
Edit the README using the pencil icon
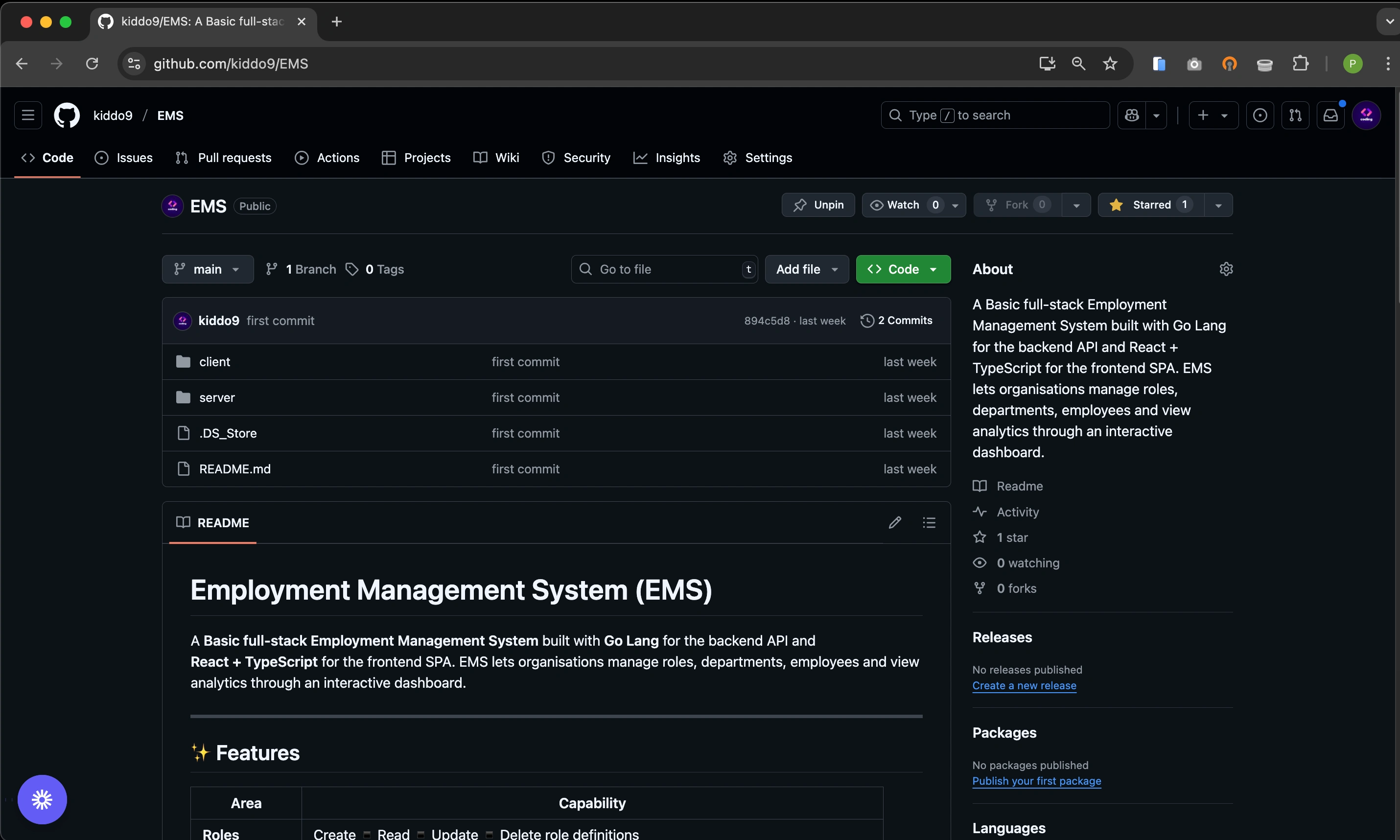pos(894,522)
